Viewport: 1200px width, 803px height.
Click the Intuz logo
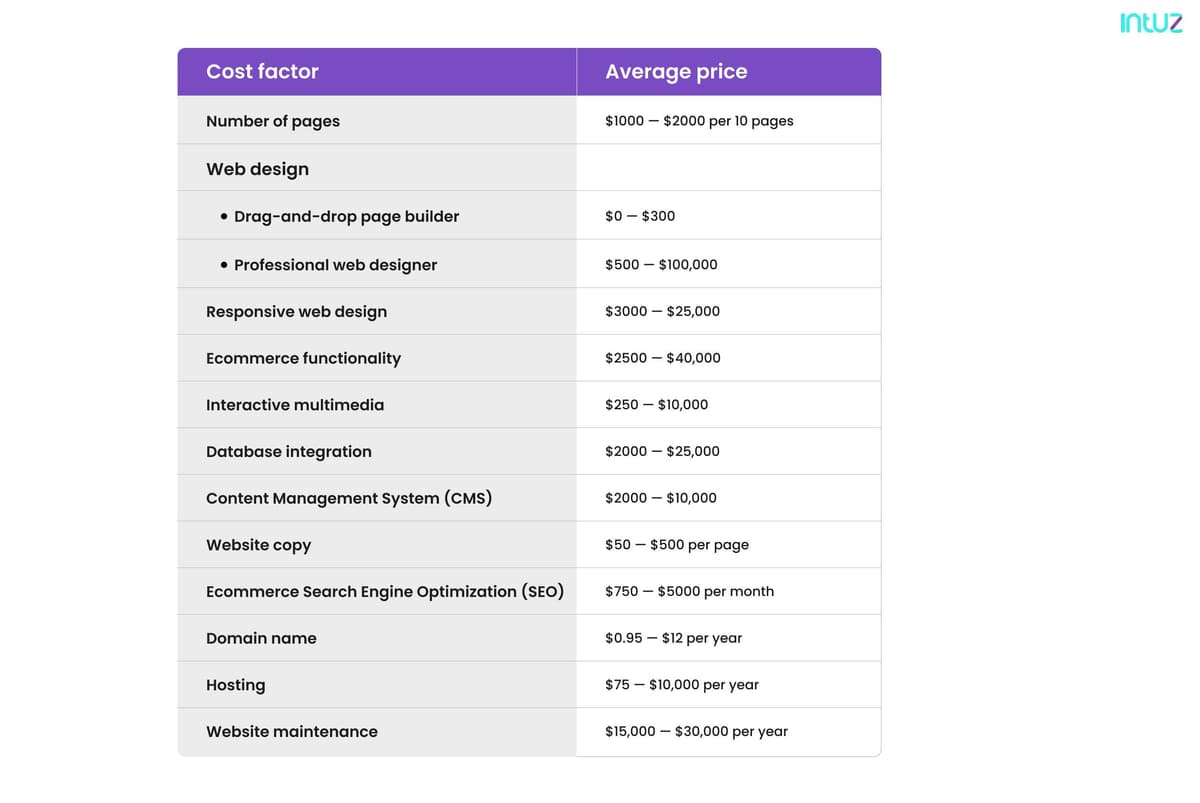coord(1151,23)
